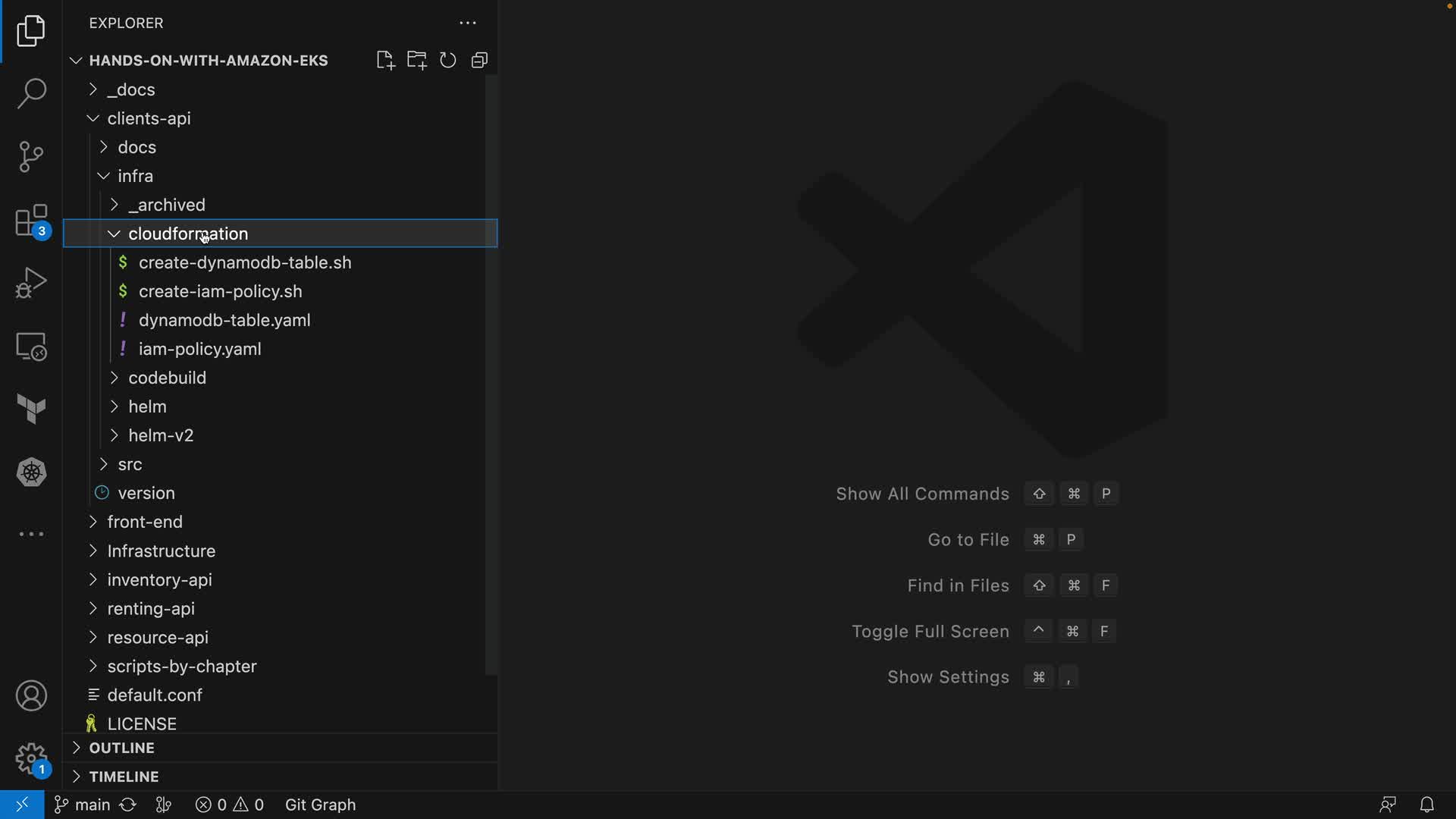
Task: Open the dynamodb-table.yaml file
Action: (224, 320)
